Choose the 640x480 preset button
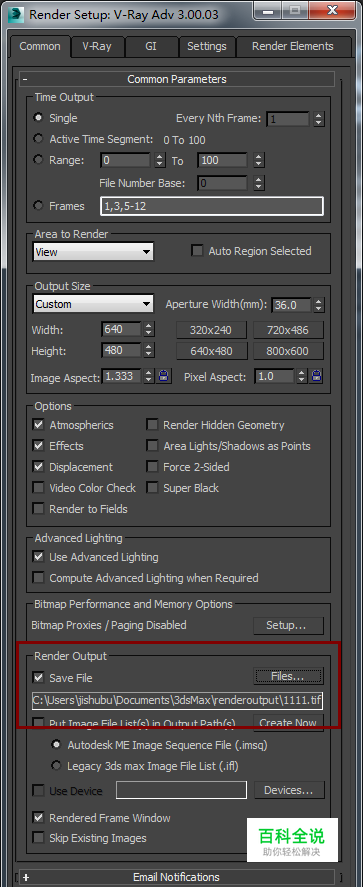This screenshot has width=363, height=887. 211,351
